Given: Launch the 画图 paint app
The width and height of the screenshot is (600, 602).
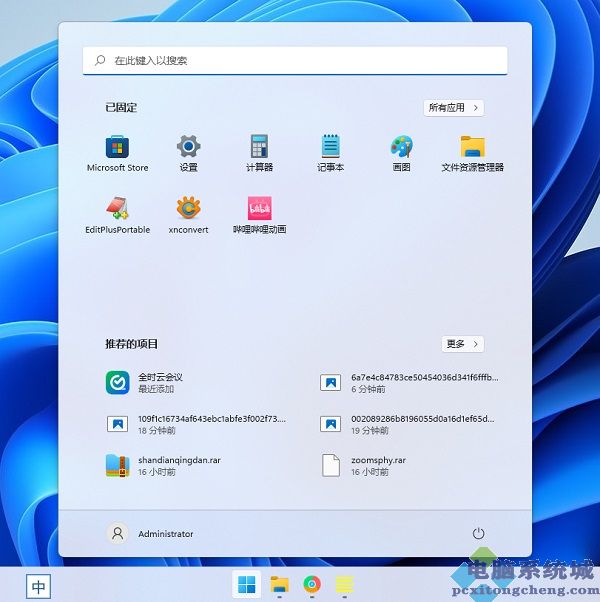Looking at the screenshot, I should click(x=402, y=154).
